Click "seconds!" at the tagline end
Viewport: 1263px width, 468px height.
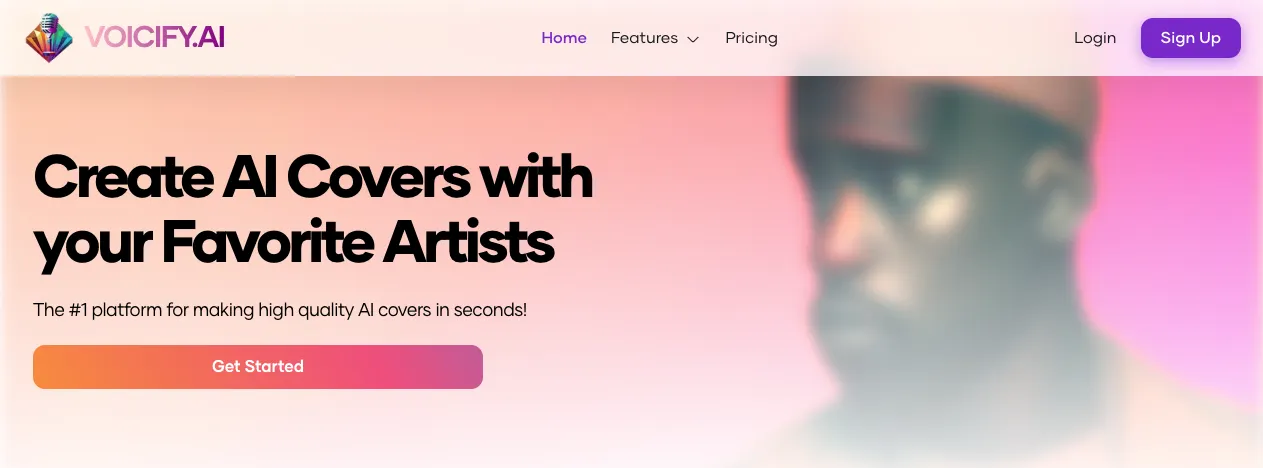pos(490,310)
